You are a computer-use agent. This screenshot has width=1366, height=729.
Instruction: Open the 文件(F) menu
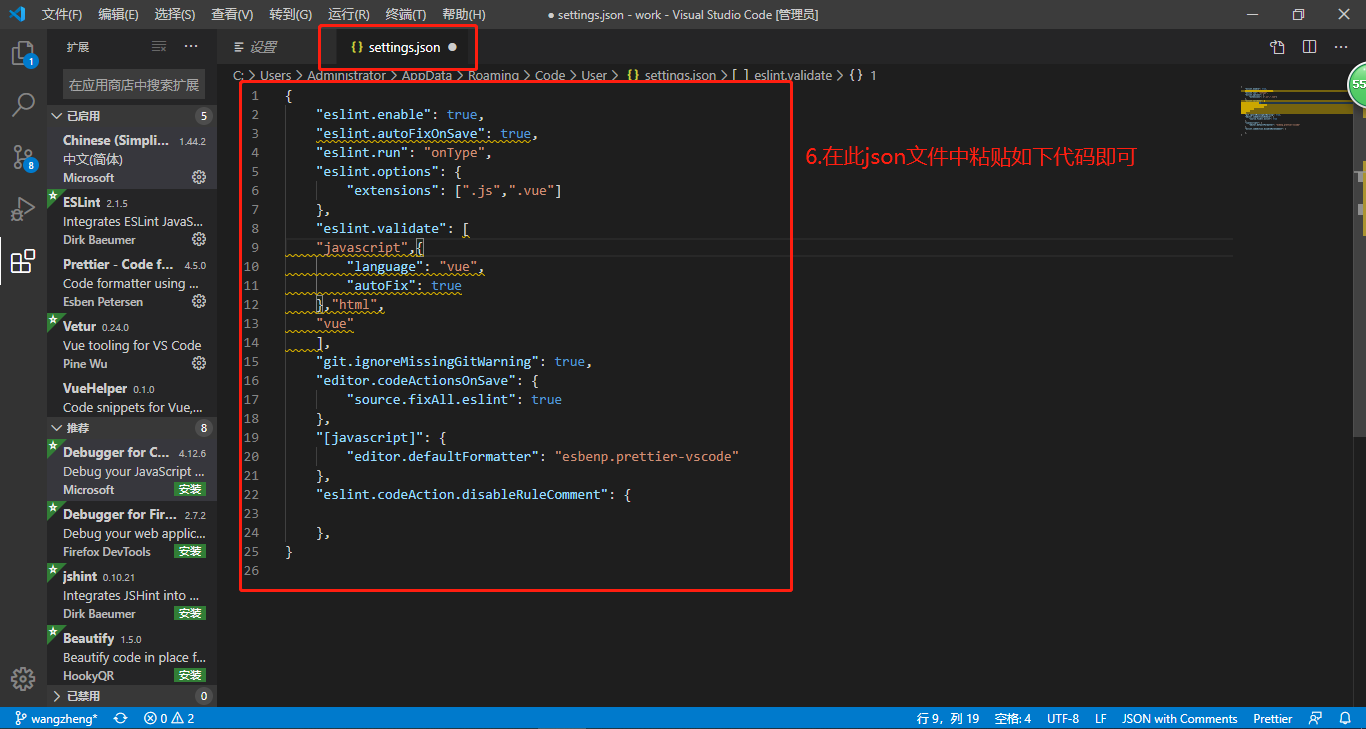pos(62,14)
